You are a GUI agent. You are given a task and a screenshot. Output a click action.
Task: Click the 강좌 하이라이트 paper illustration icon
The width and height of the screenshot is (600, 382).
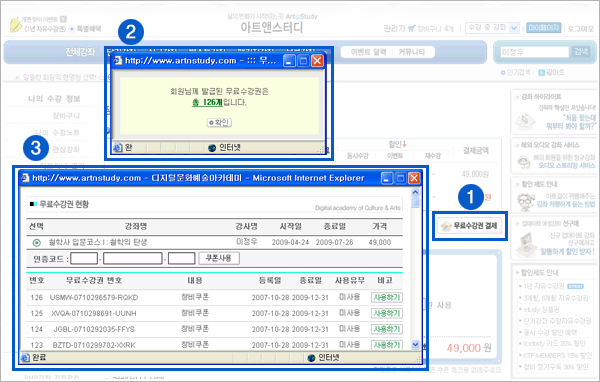point(525,120)
